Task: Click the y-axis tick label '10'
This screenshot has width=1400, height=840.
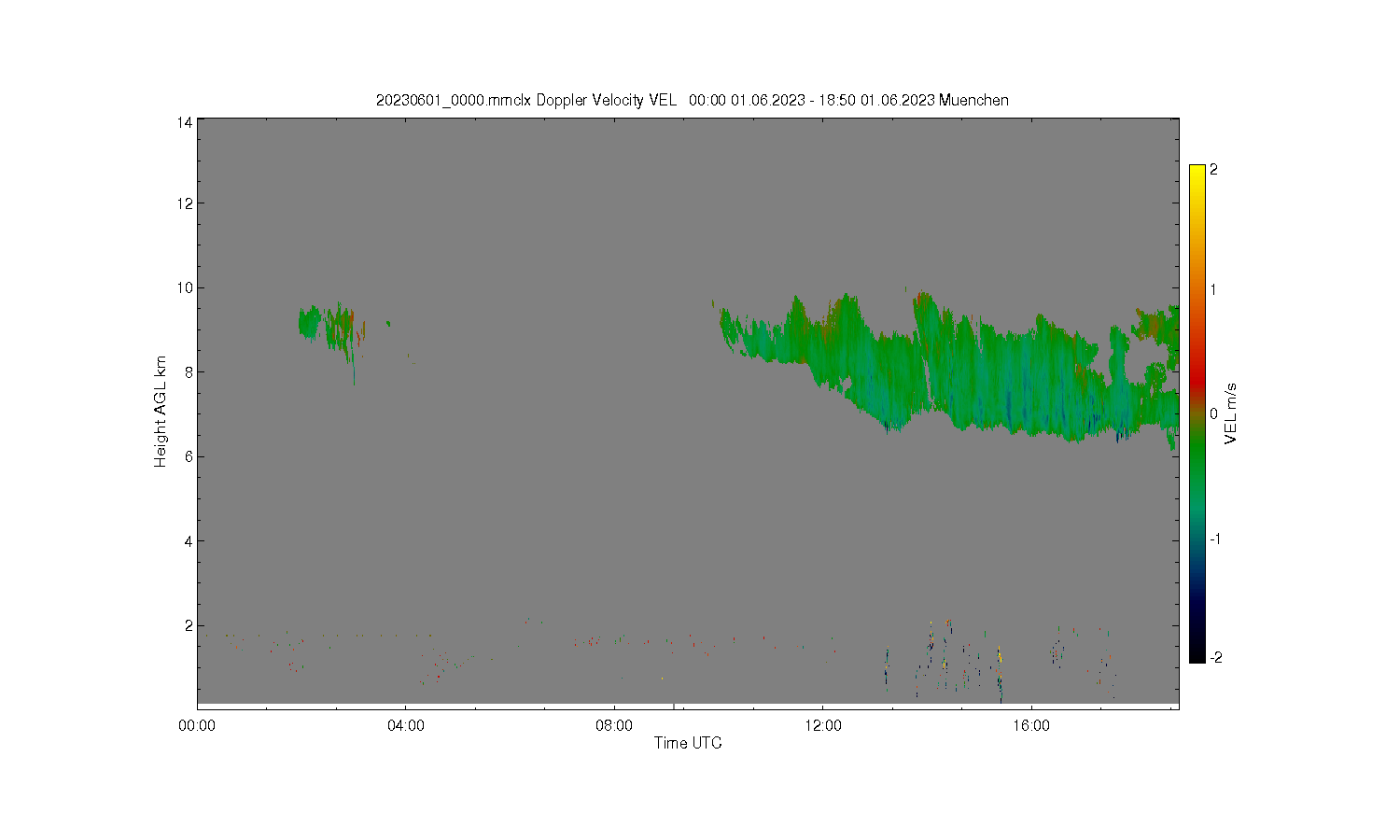Action: click(185, 287)
